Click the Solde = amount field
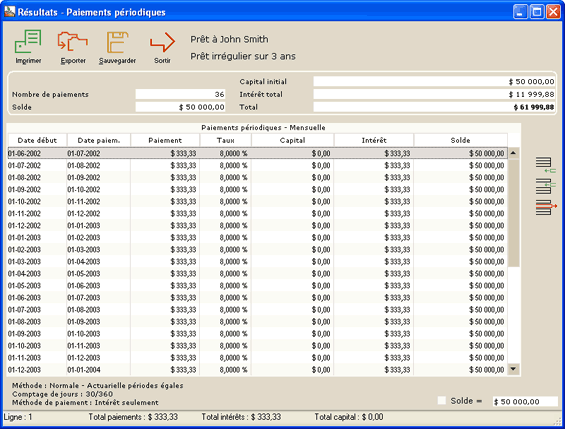This screenshot has height=429, width=565. pos(525,401)
